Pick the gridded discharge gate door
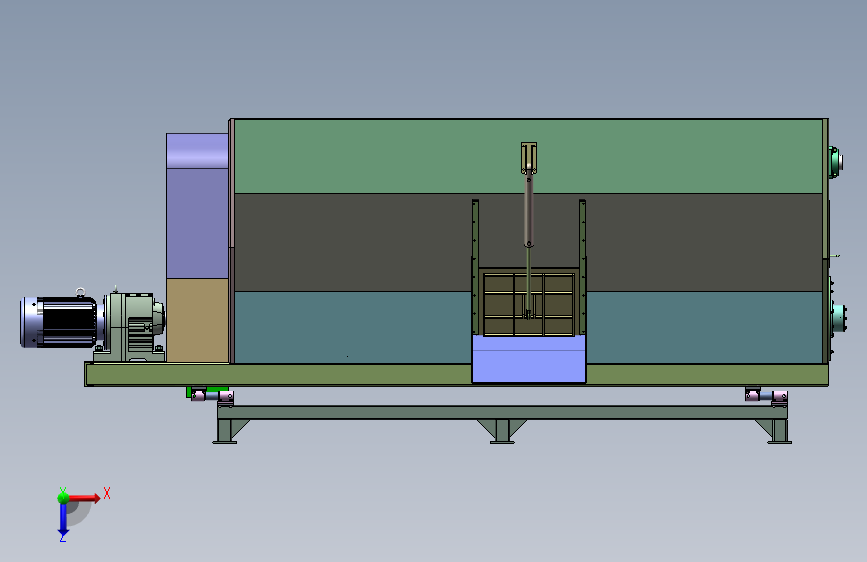This screenshot has height=562, width=867. point(529,303)
